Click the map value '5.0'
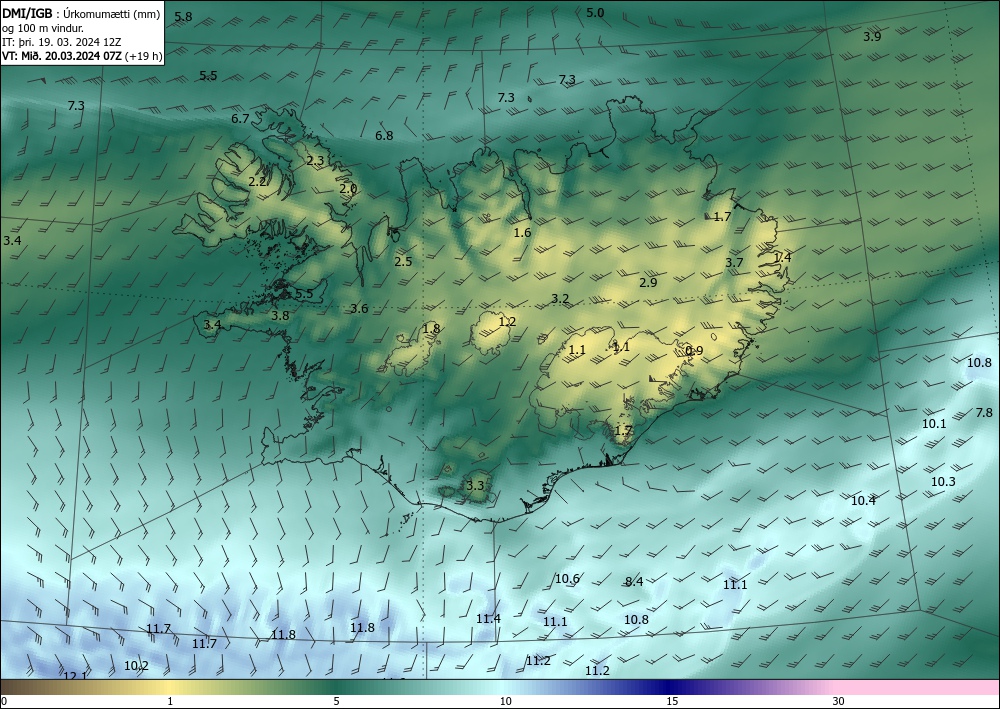This screenshot has height=709, width=1000. (x=595, y=12)
